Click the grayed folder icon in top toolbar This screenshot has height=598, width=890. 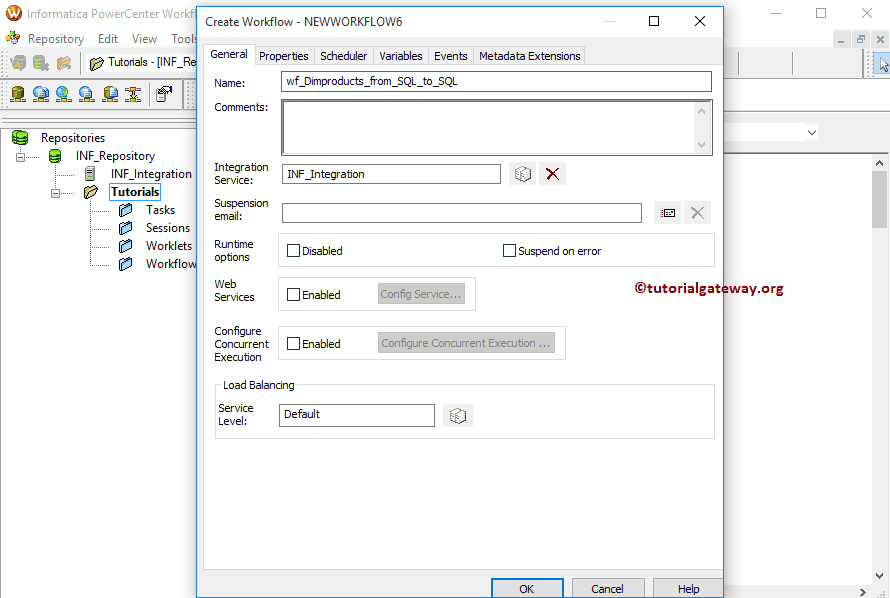(64, 62)
